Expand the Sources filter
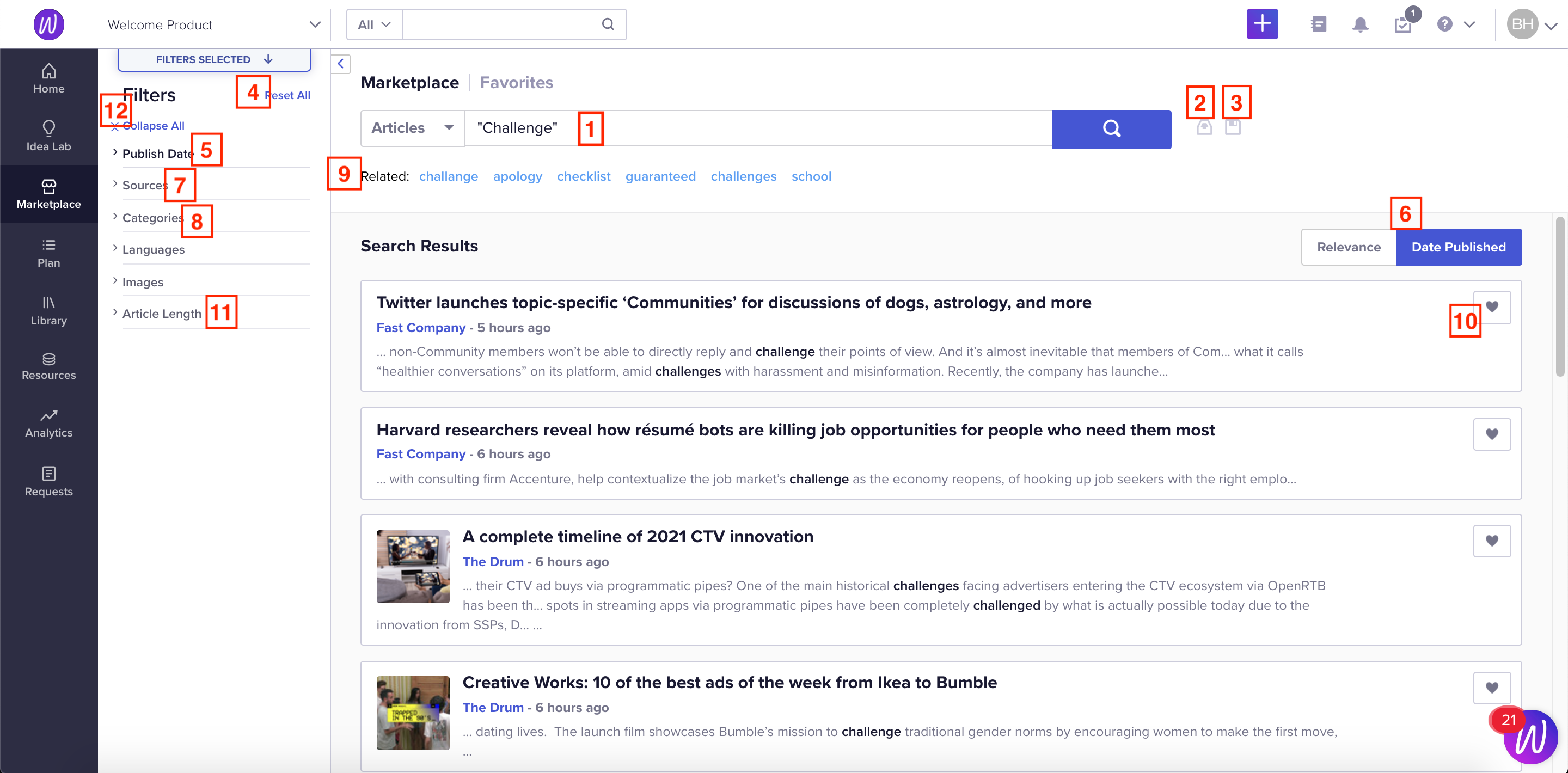Screen dimensions: 1568x773 145,185
